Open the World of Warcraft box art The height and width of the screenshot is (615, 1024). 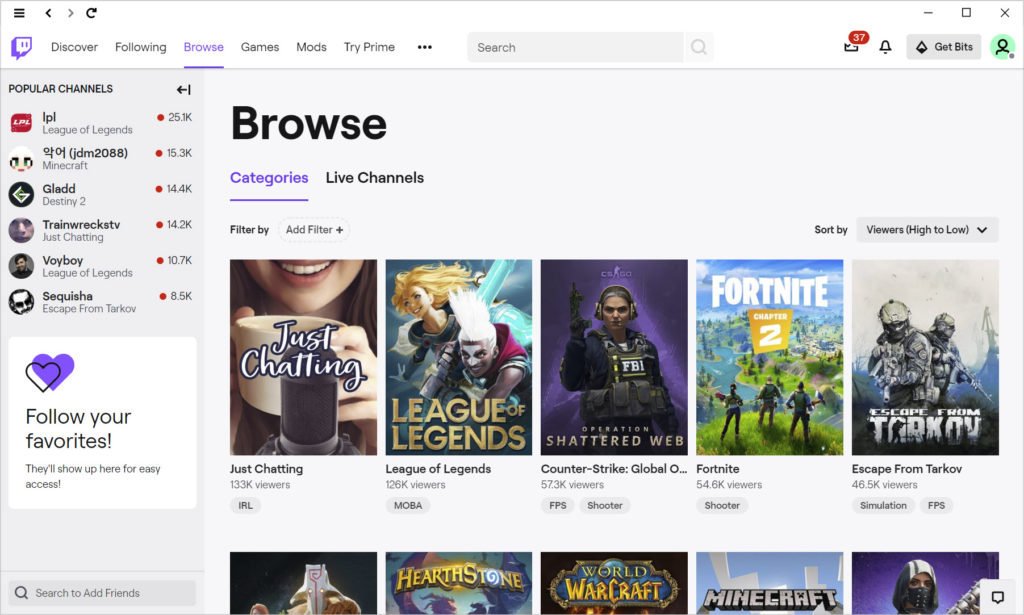(614, 583)
